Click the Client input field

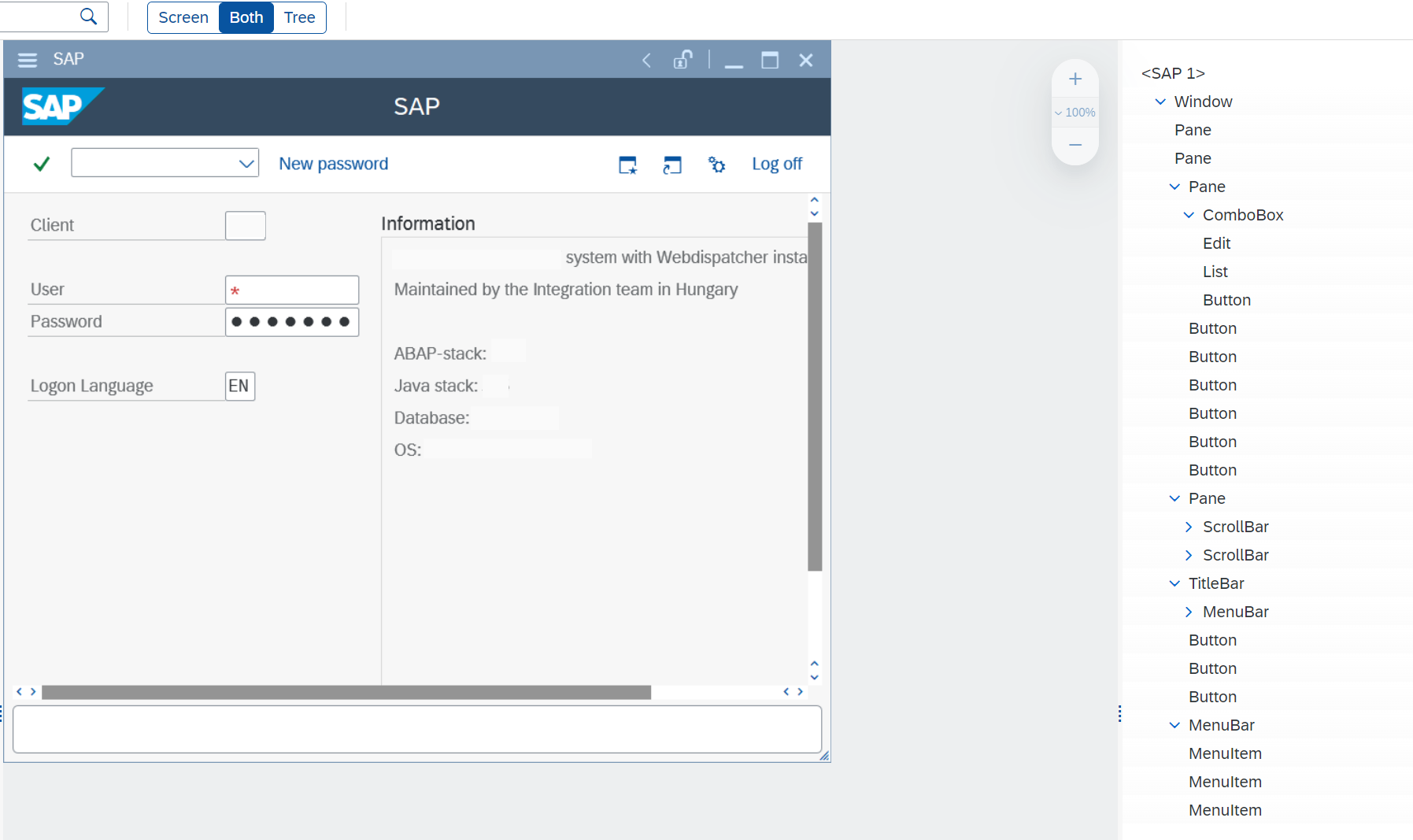[246, 226]
